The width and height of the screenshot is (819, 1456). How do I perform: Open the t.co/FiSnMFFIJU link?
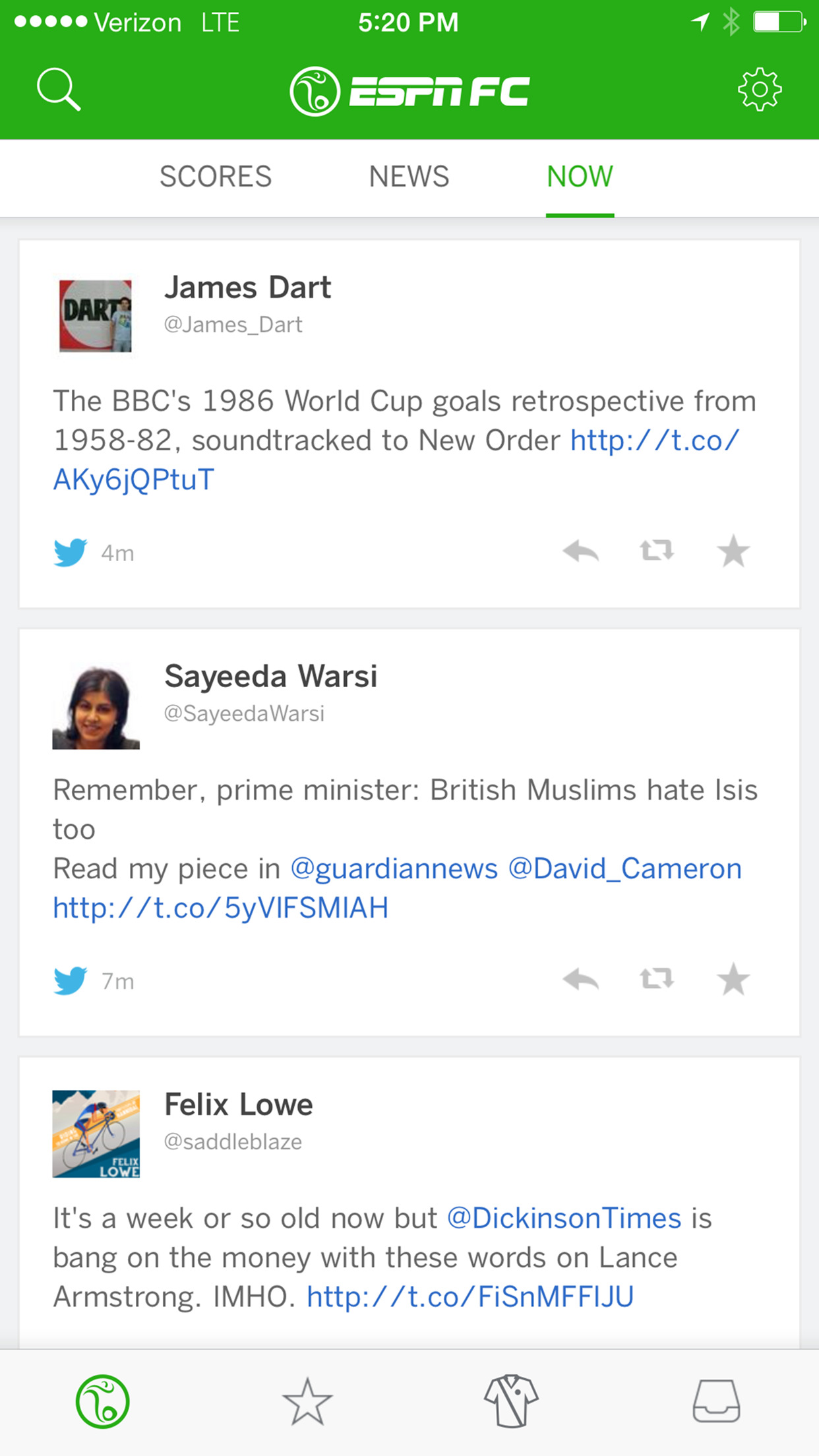[x=470, y=1297]
